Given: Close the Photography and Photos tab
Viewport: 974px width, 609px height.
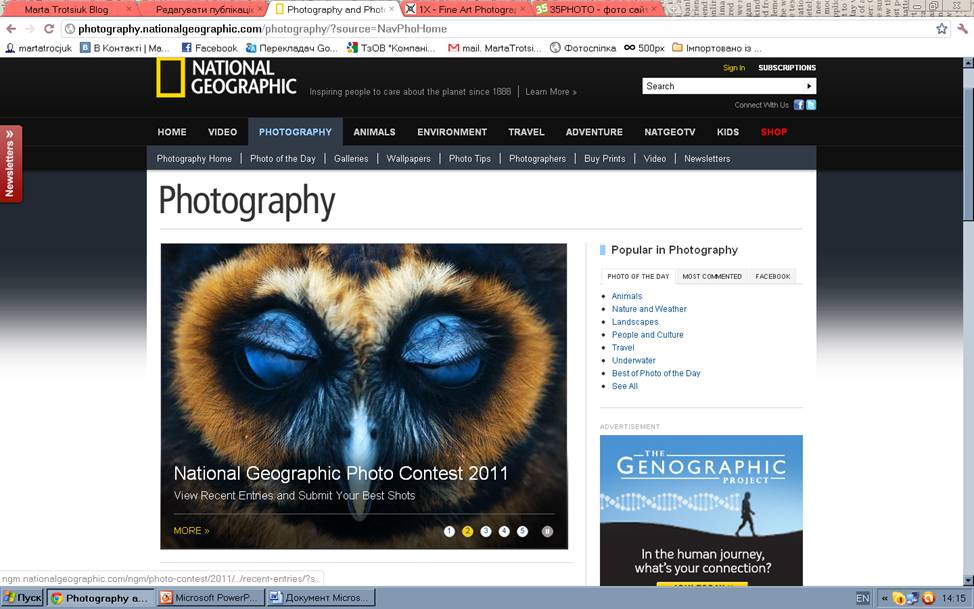Looking at the screenshot, I should 391,9.
